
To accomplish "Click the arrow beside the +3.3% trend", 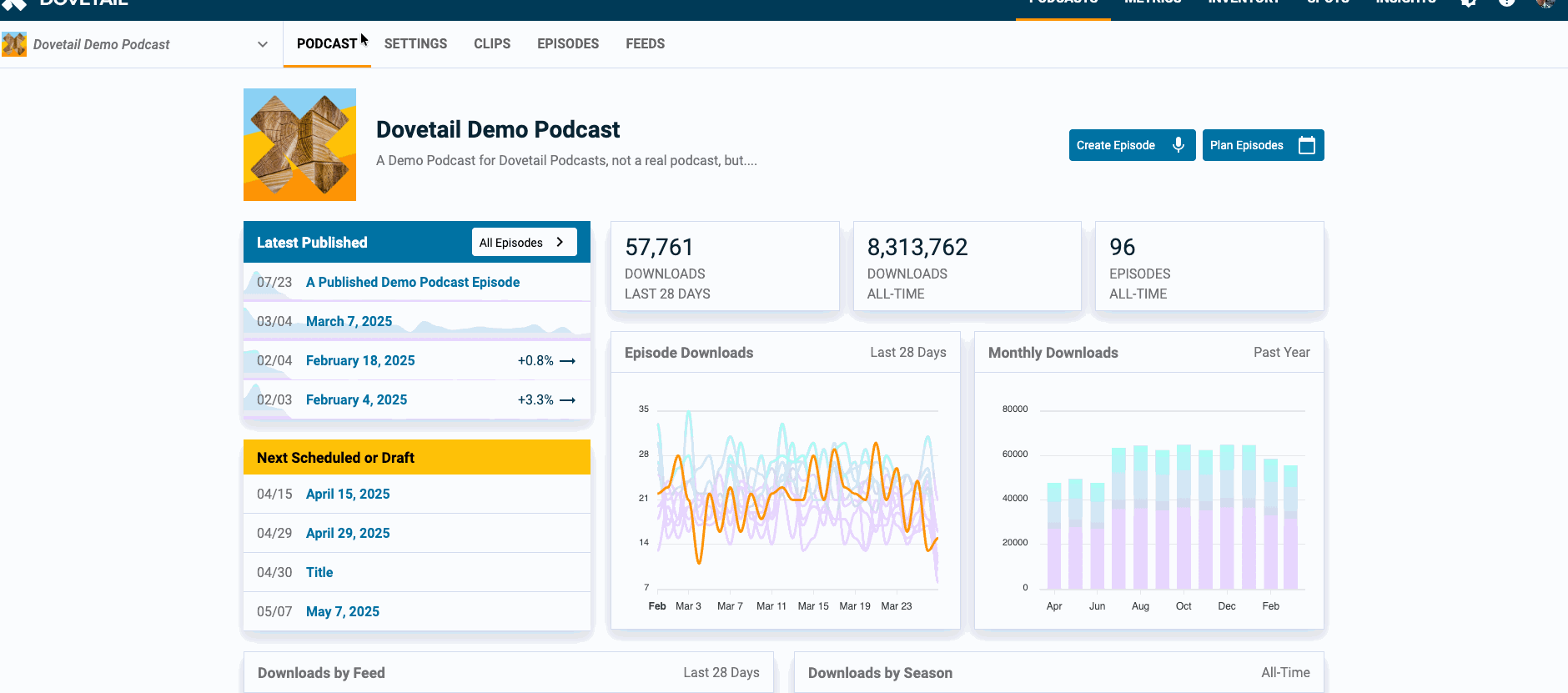I will coord(568,400).
